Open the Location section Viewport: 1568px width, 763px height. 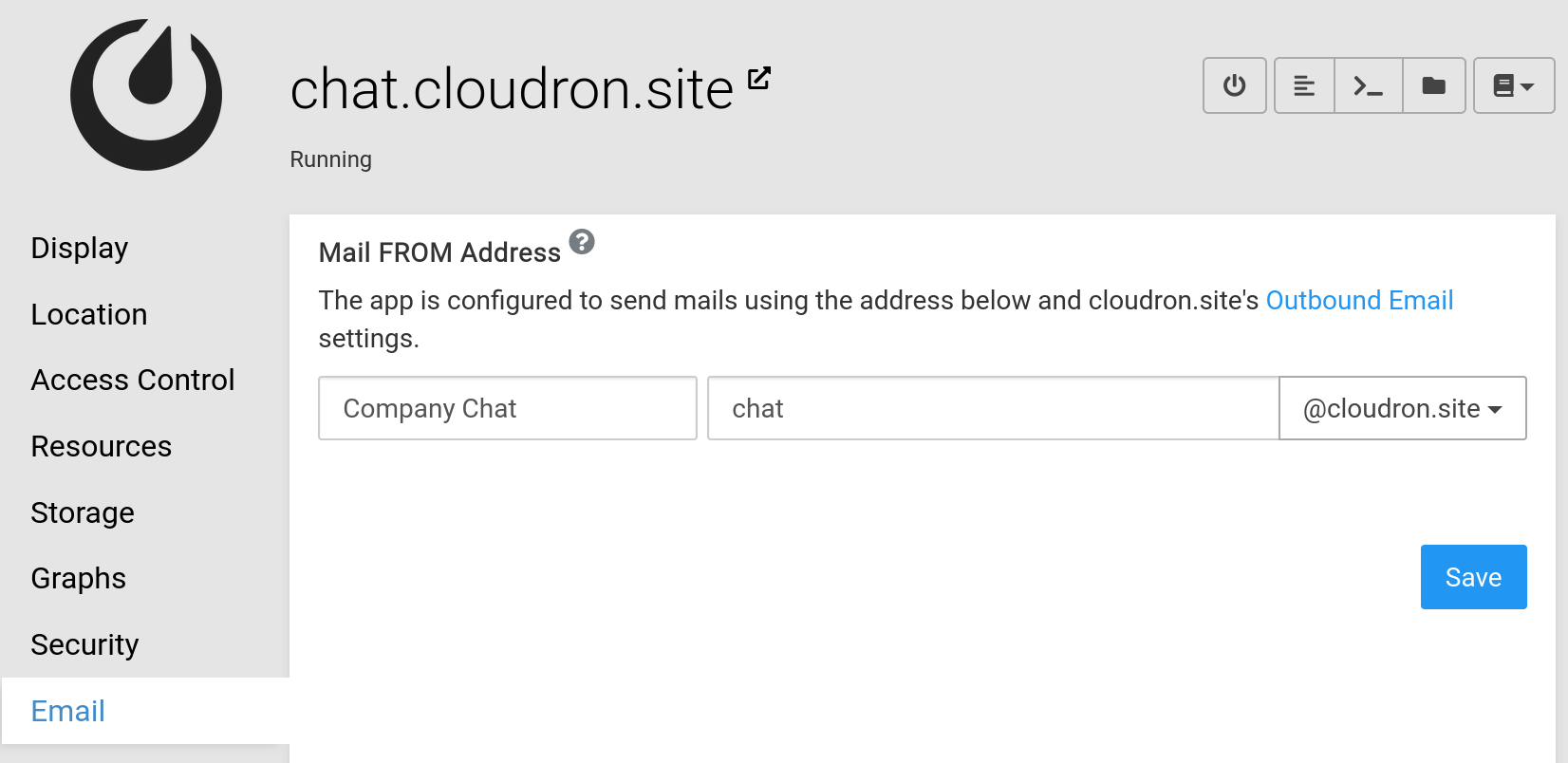89,314
